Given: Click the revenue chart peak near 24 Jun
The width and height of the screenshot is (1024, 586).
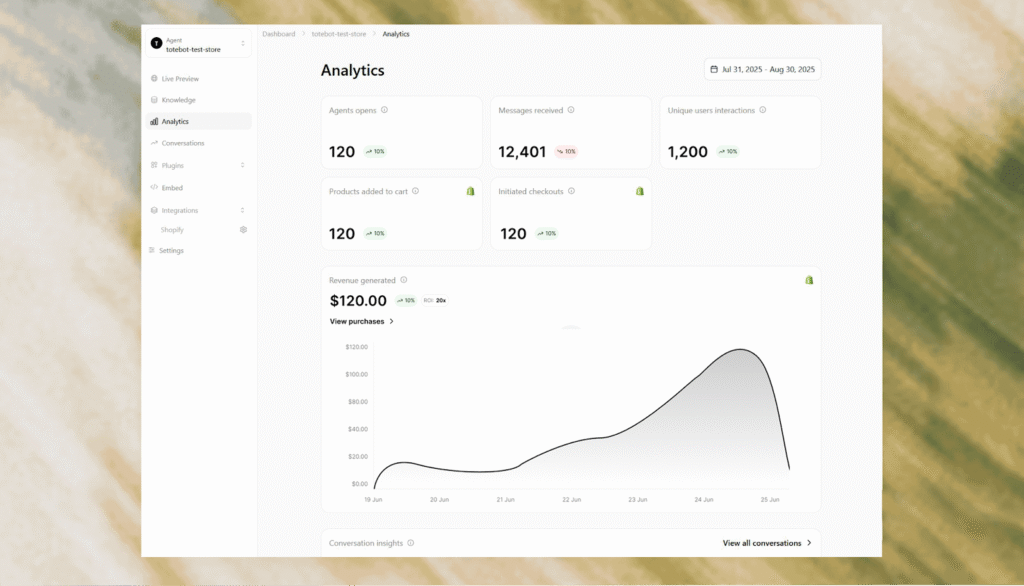Looking at the screenshot, I should (x=741, y=350).
